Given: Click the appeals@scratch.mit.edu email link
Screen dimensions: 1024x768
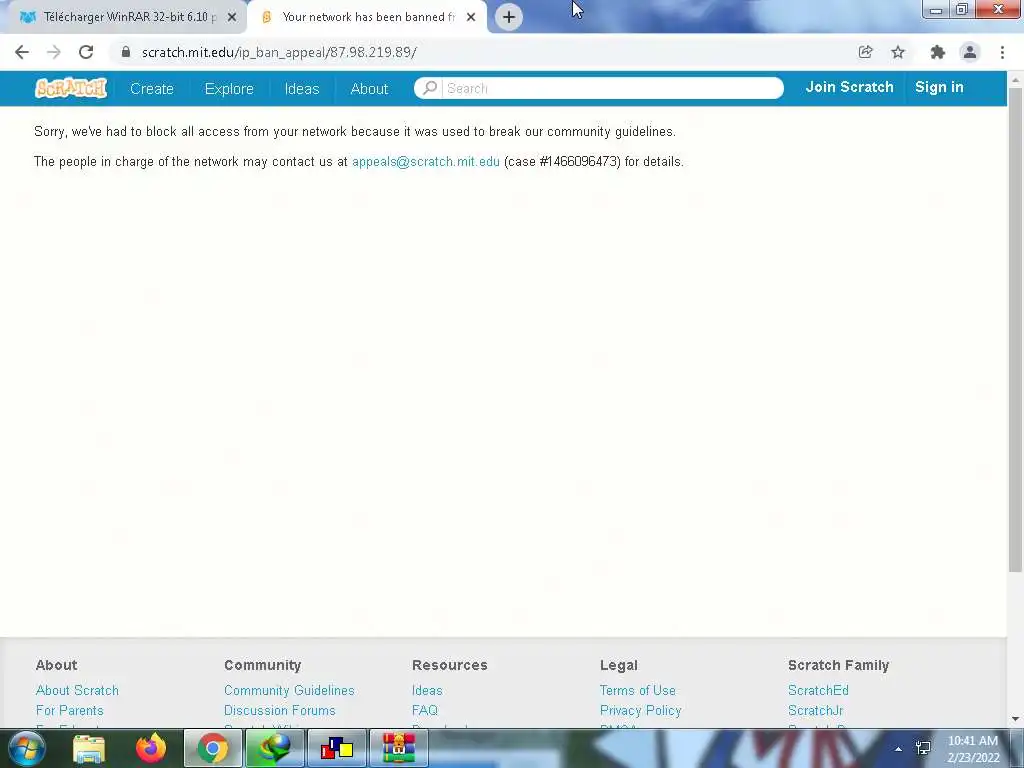Looking at the screenshot, I should click(x=426, y=161).
